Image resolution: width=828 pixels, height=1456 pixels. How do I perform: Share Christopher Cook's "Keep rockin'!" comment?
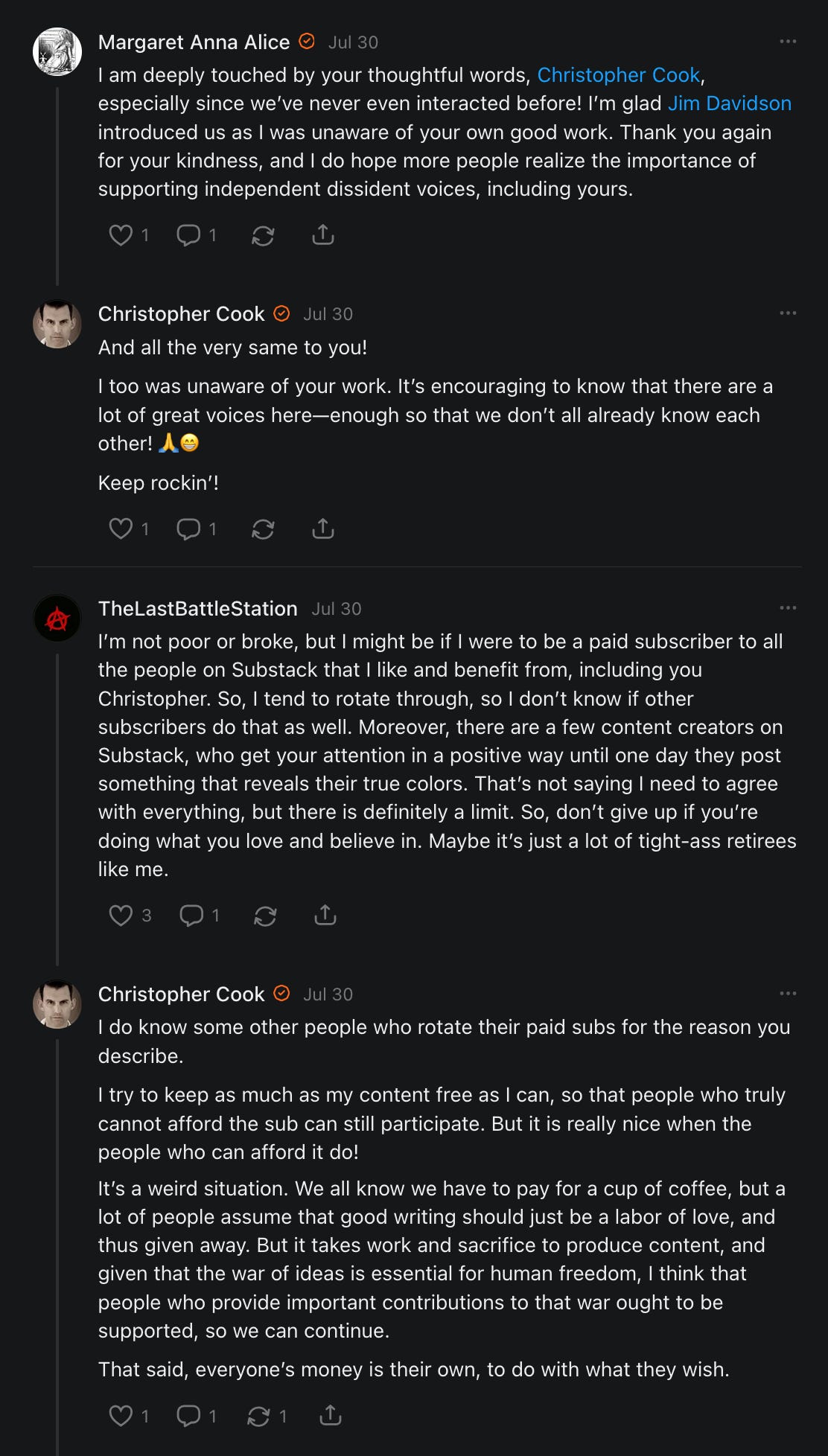(x=322, y=529)
